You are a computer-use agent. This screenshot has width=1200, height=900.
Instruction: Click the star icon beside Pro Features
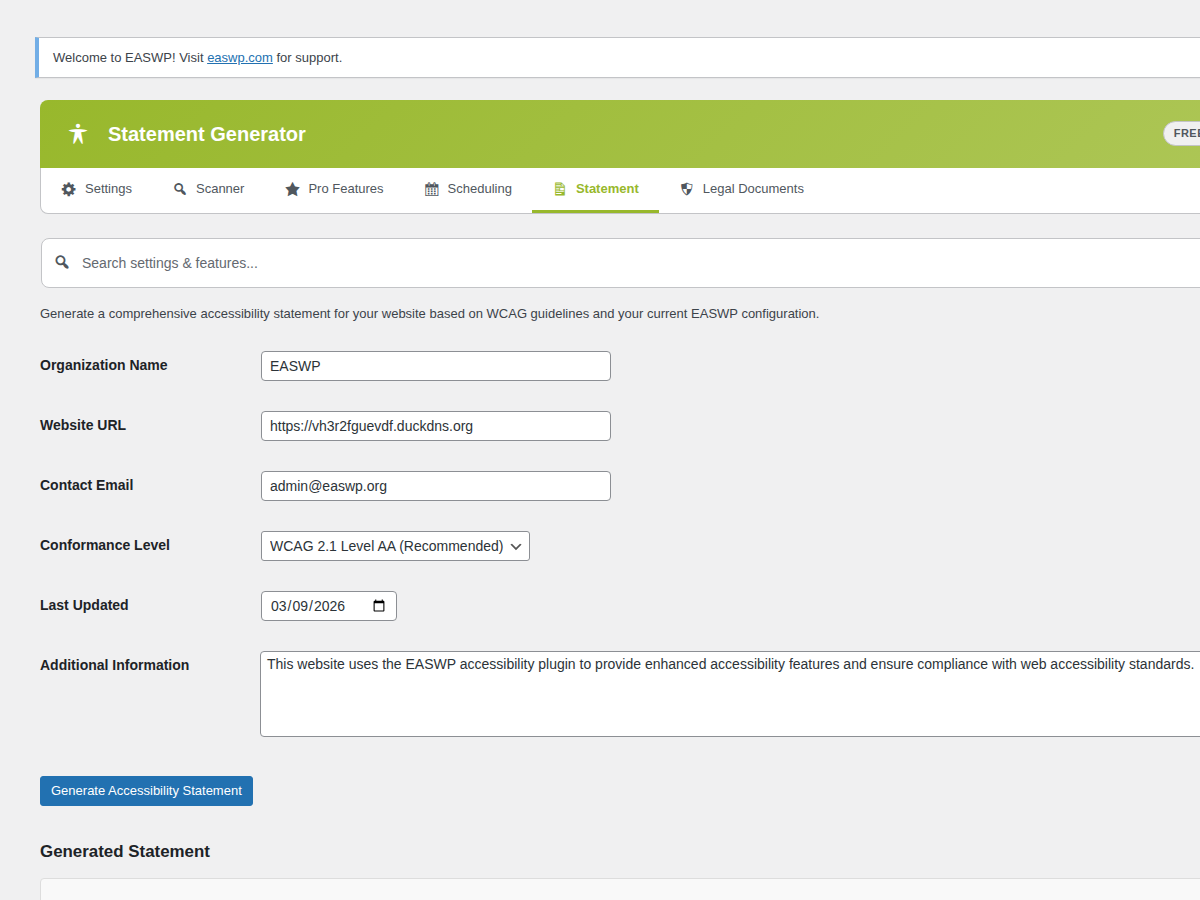[x=292, y=189]
